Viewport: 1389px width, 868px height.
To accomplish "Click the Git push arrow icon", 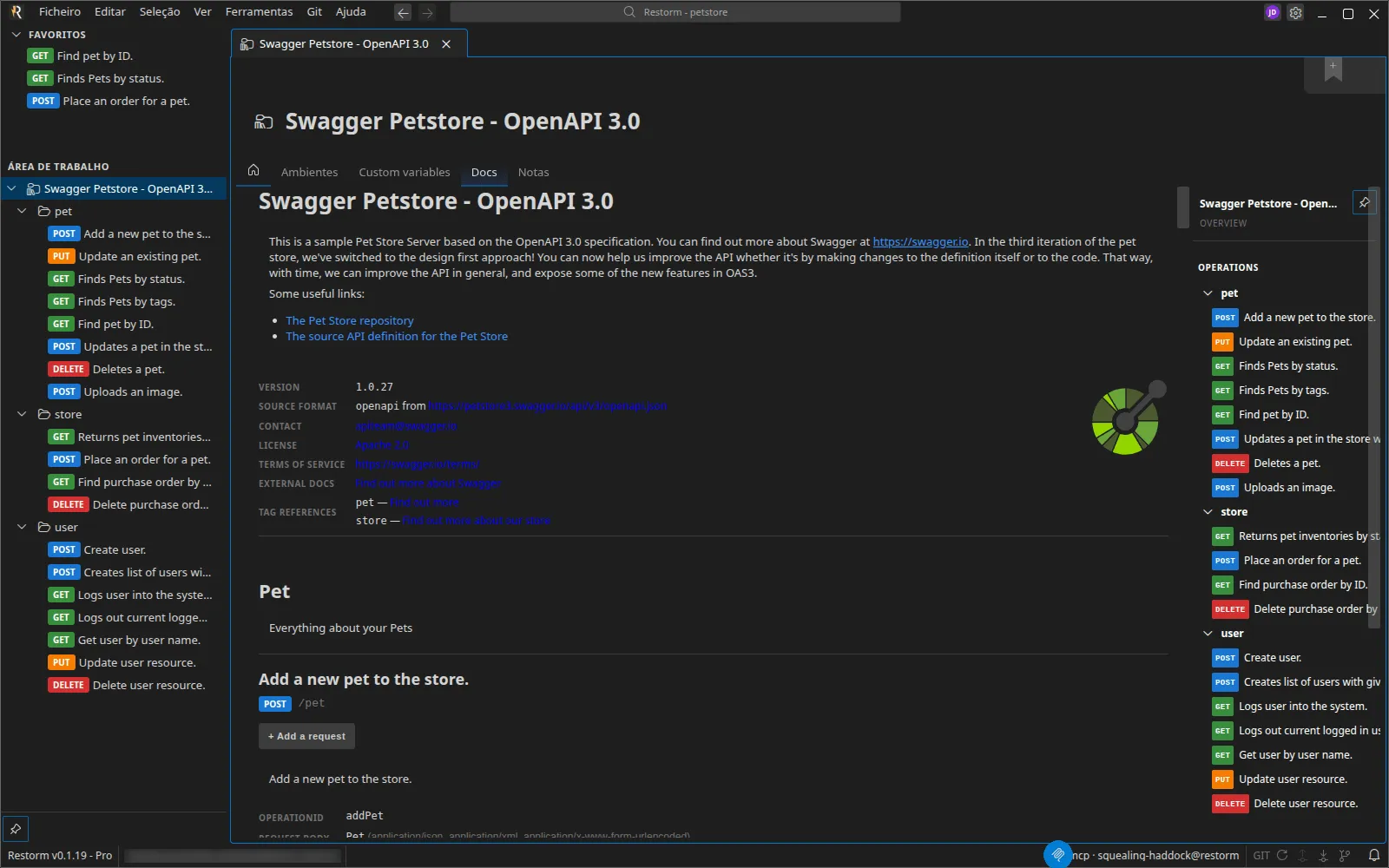I will (1303, 855).
